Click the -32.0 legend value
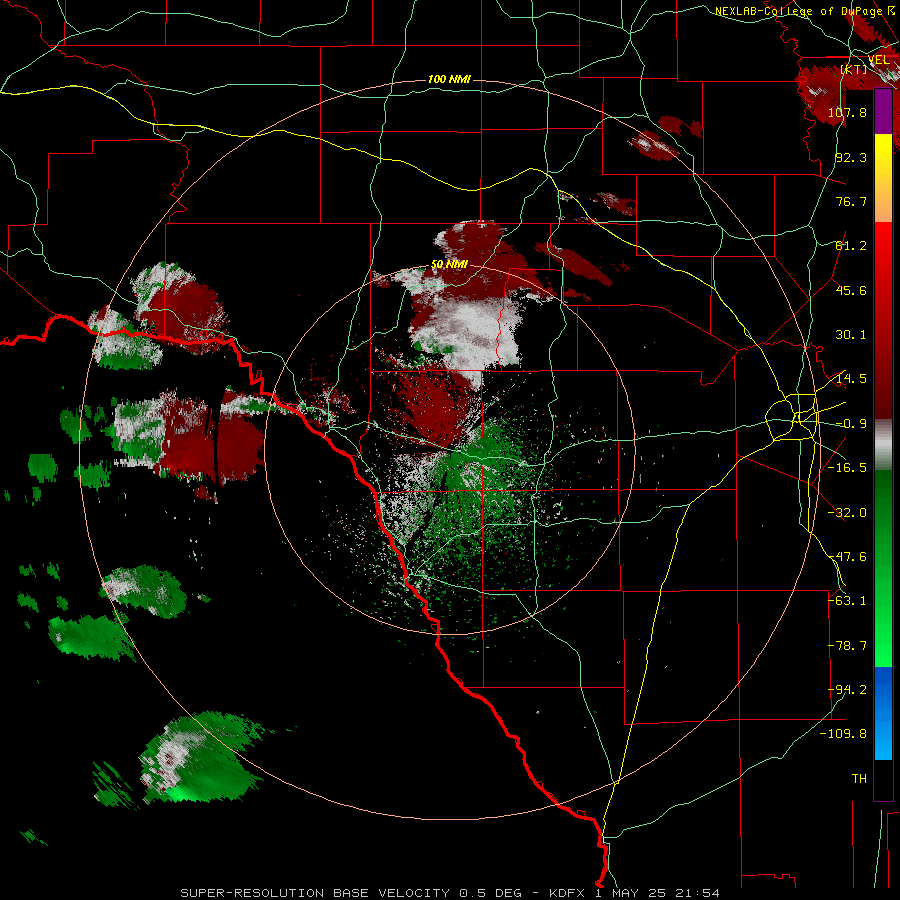 (x=847, y=513)
